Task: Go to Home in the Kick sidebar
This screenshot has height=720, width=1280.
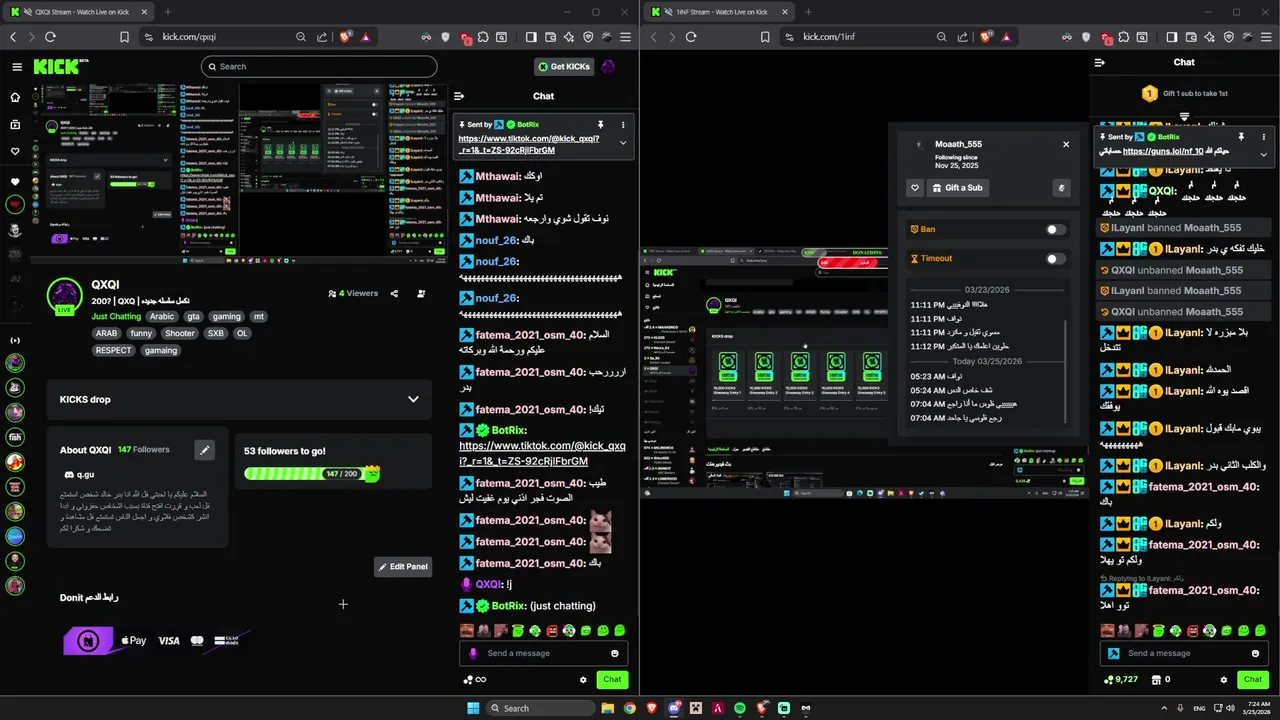Action: click(x=15, y=98)
